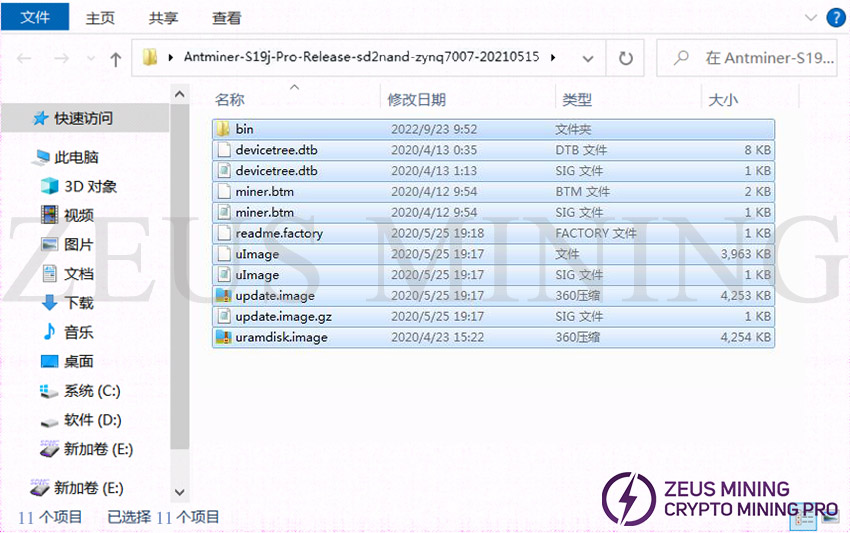Select the update.image.gz file
850x533 pixels.
click(x=493, y=316)
